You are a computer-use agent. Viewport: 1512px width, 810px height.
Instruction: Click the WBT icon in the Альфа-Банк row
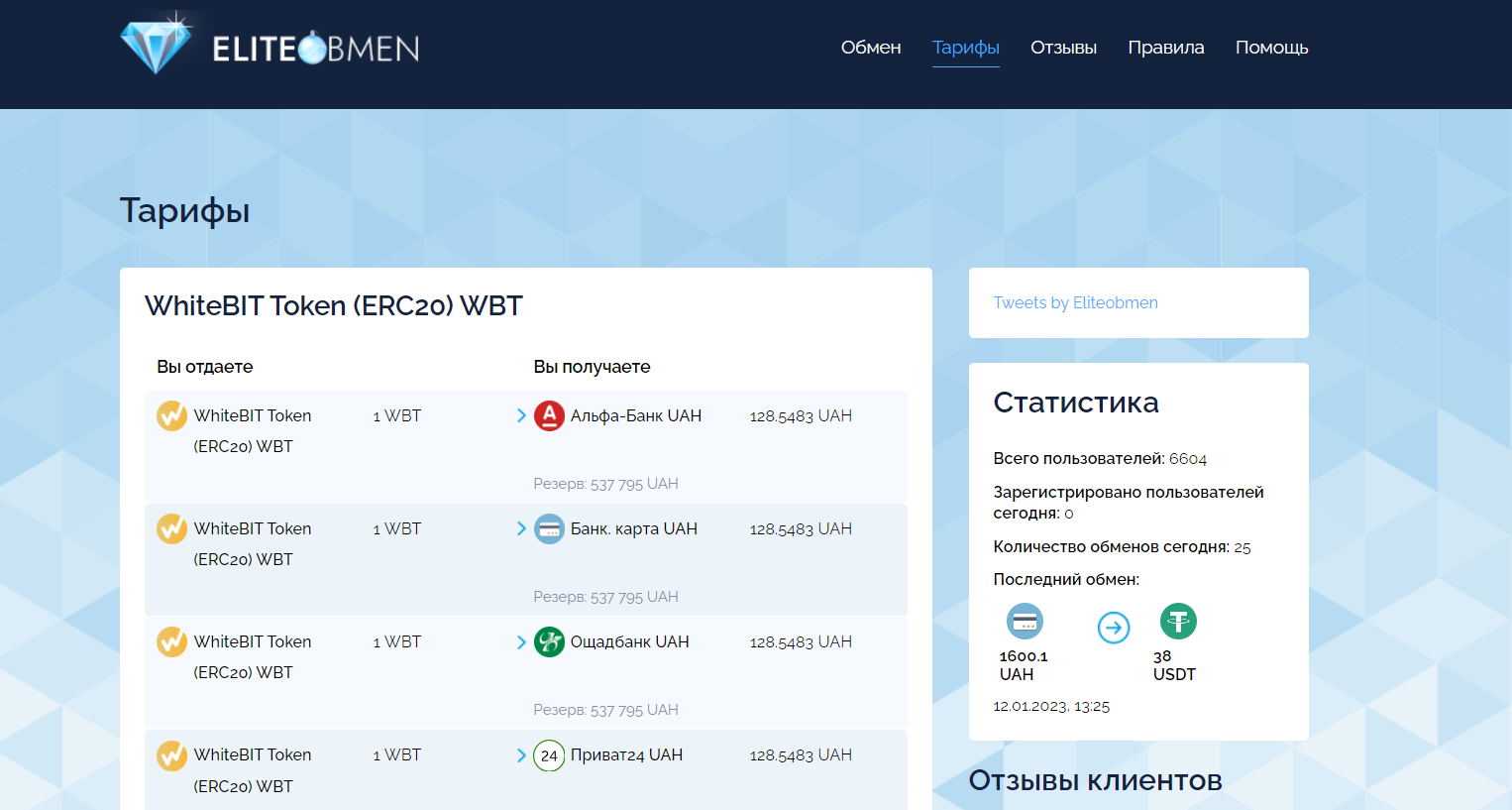pyautogui.click(x=171, y=415)
